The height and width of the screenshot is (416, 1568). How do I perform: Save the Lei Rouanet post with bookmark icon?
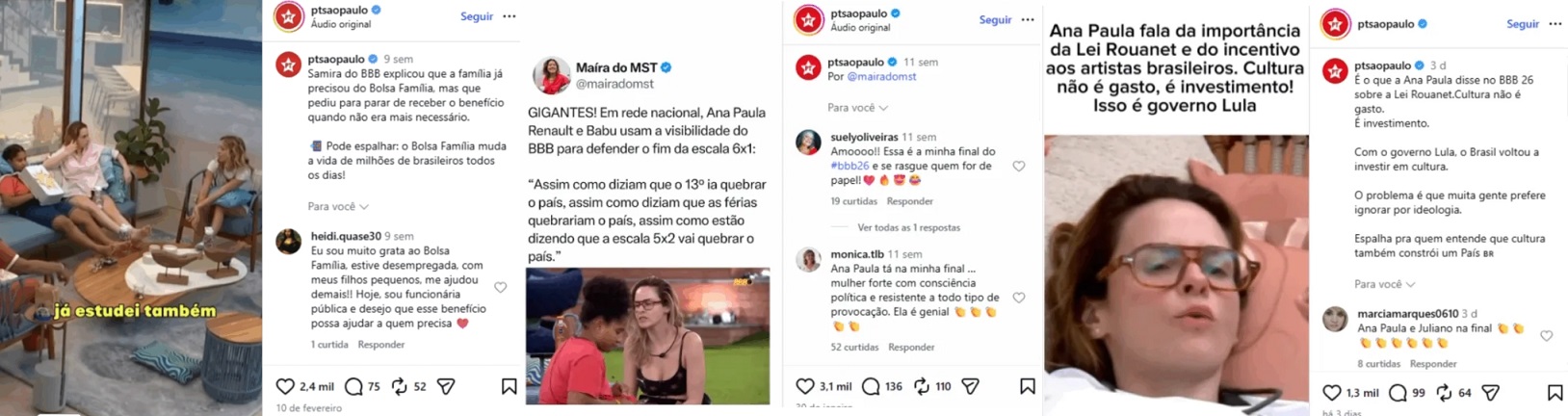tap(1555, 392)
